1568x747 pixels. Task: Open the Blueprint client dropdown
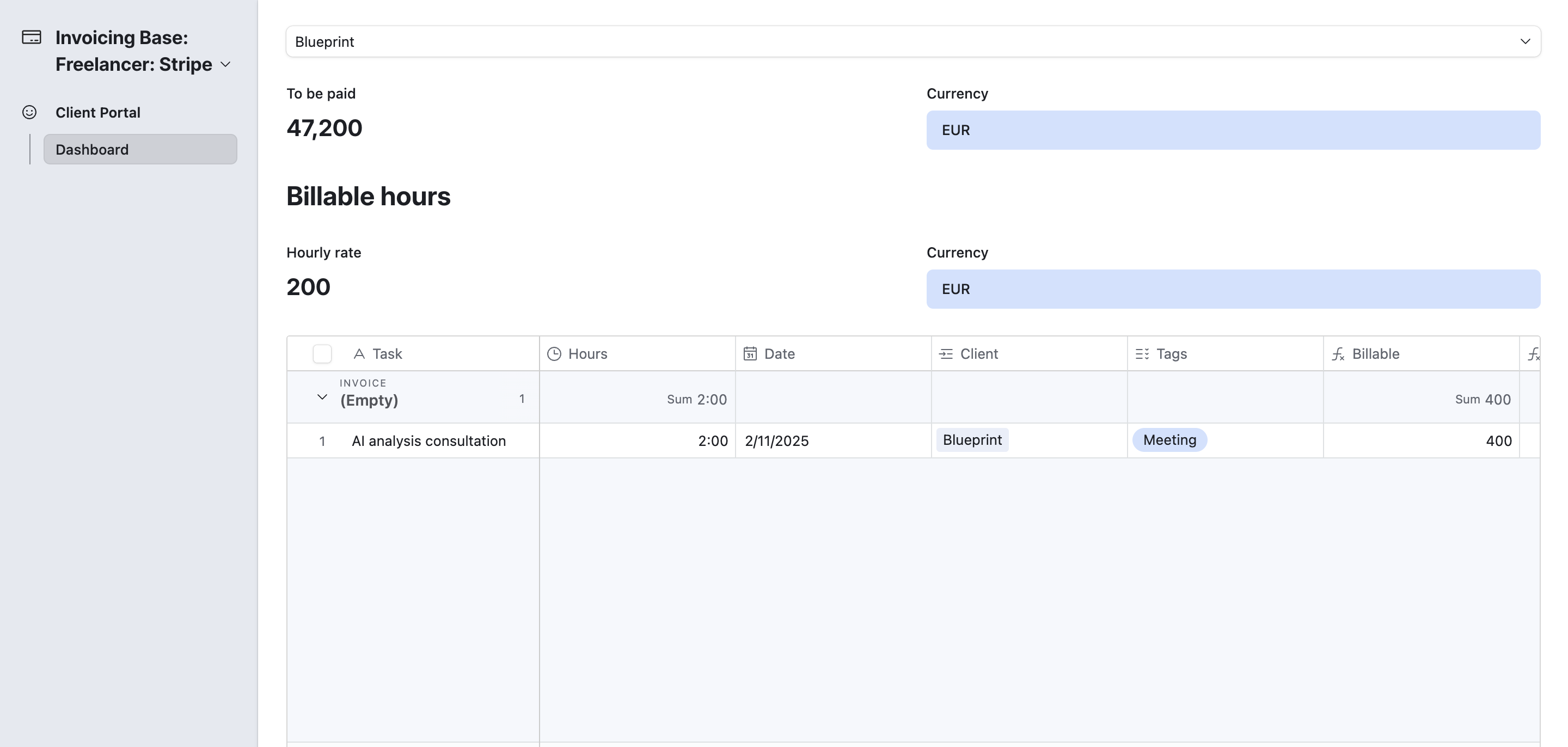tap(913, 41)
